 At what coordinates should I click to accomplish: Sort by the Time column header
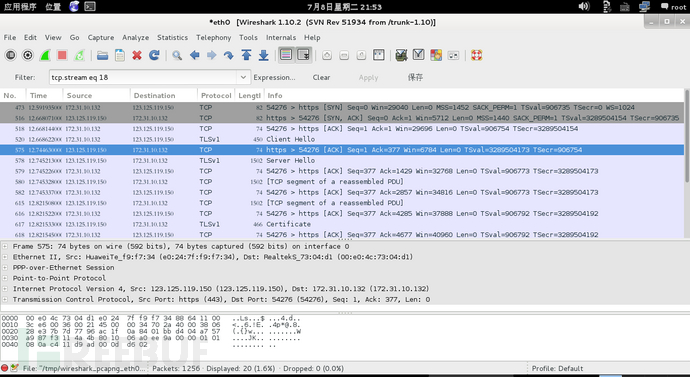[44, 95]
